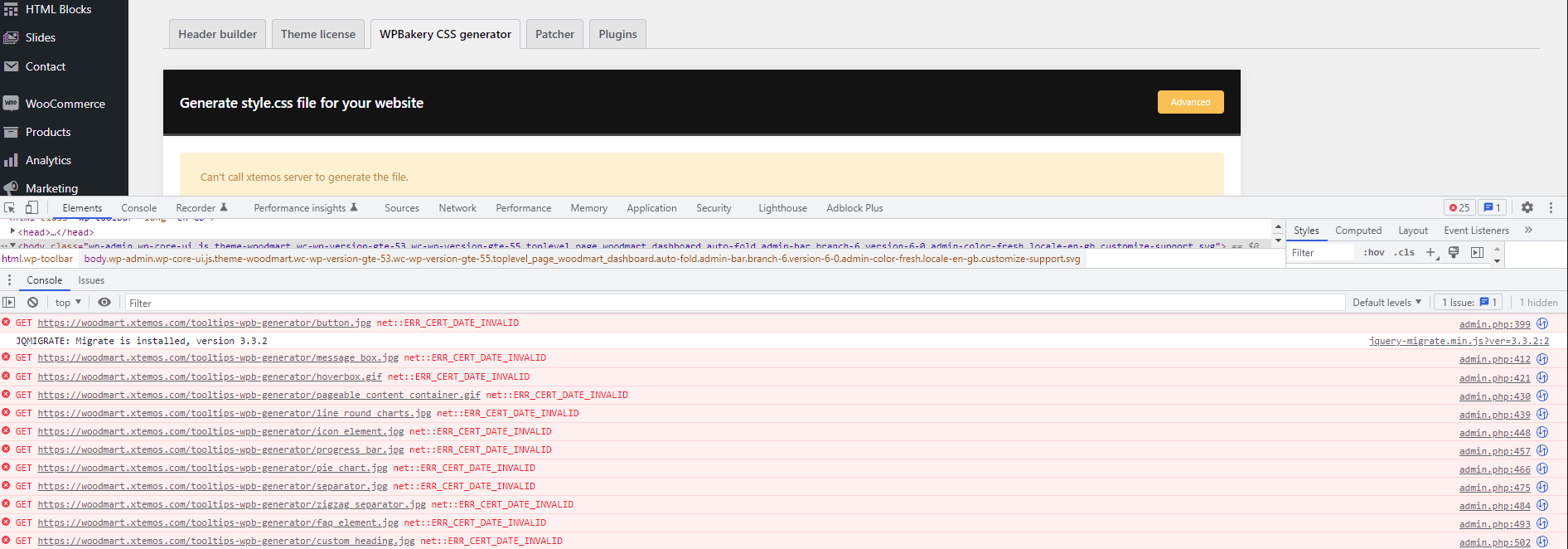The image size is (1568, 549).
Task: Open the Lighthouse DevTools tab
Action: tap(782, 207)
